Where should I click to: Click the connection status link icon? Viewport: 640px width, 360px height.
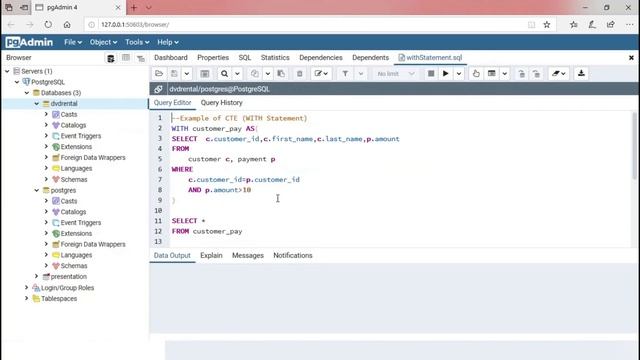[158, 89]
